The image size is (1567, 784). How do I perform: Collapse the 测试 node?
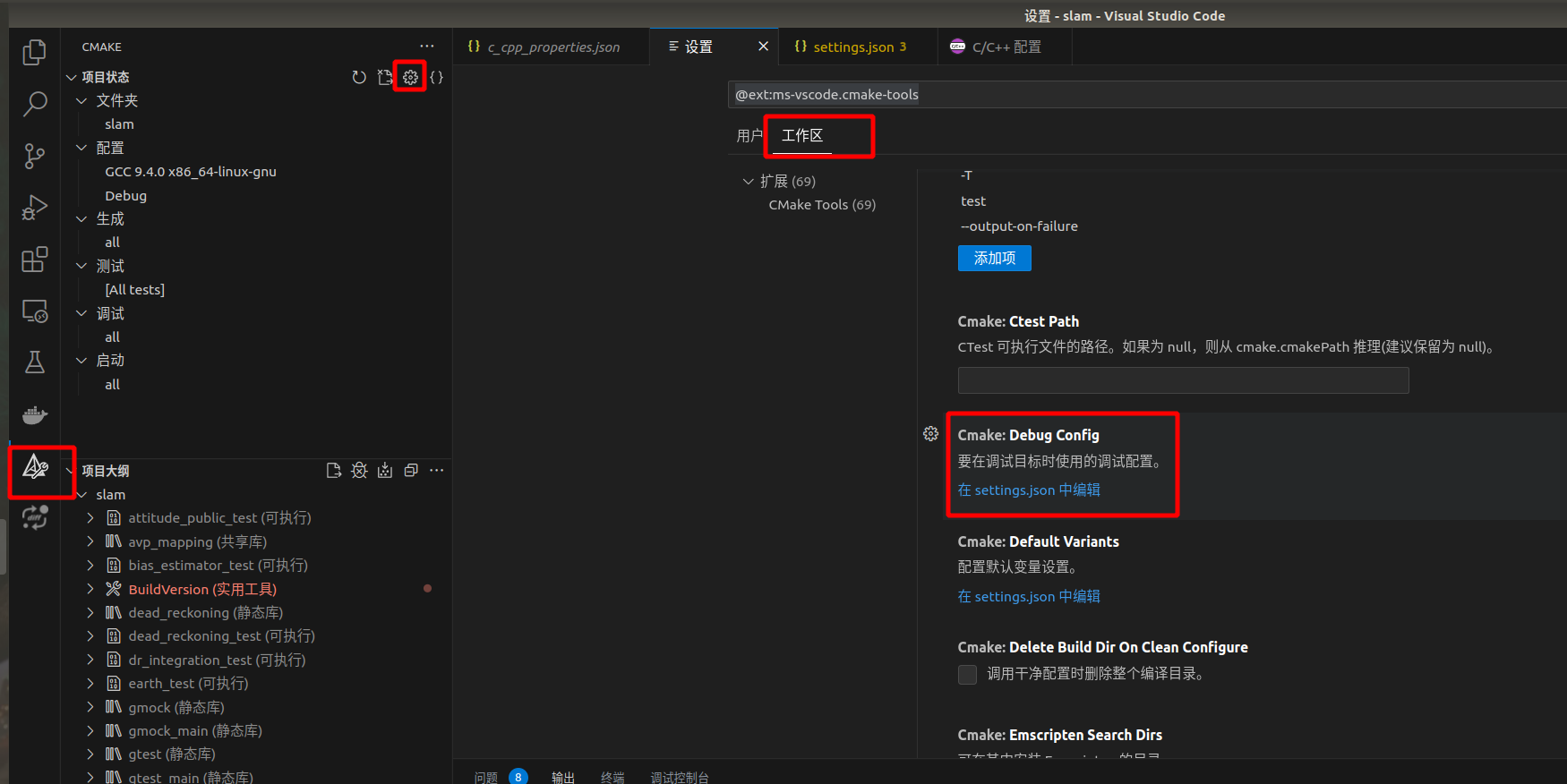pyautogui.click(x=81, y=266)
